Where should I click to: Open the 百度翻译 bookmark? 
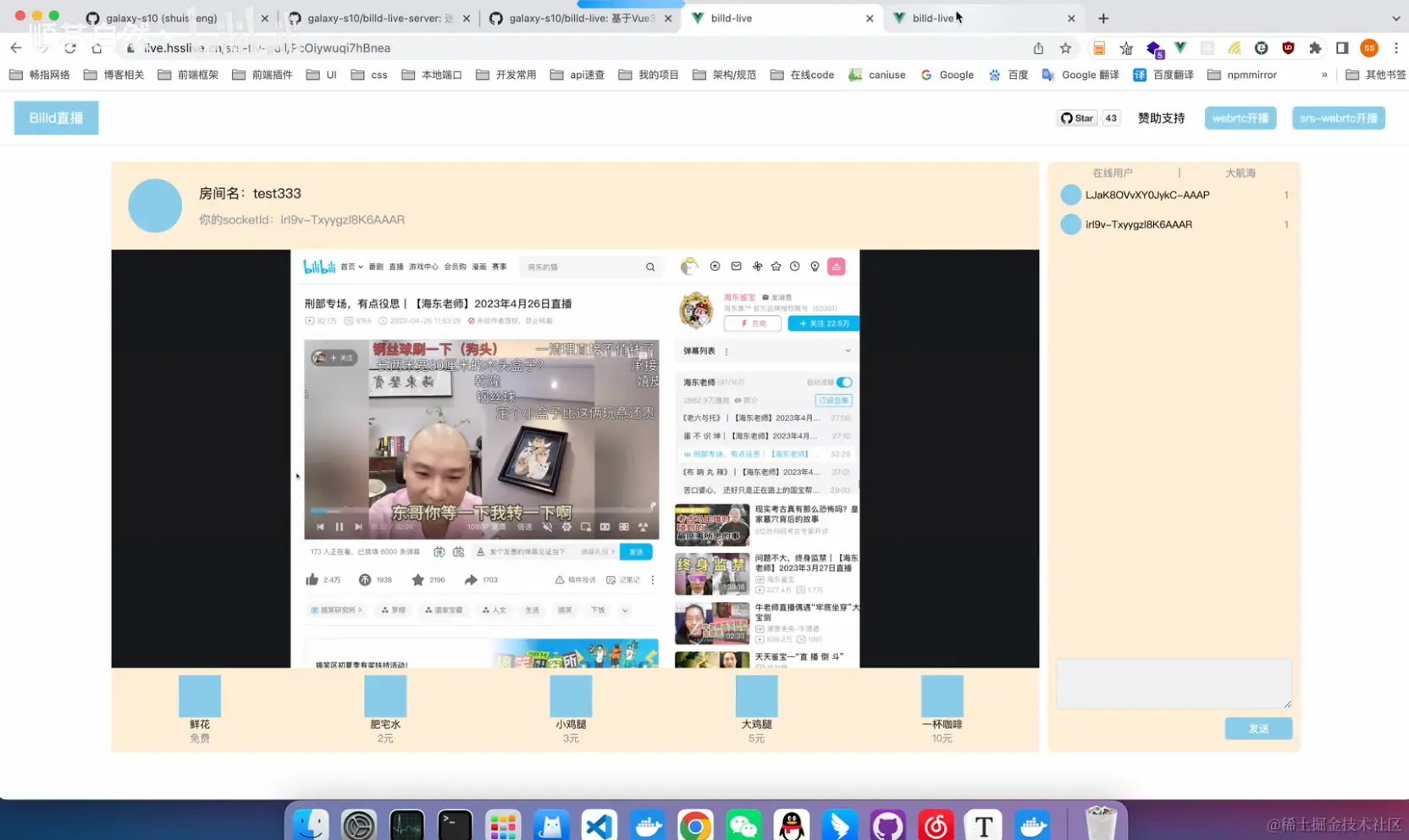1163,75
